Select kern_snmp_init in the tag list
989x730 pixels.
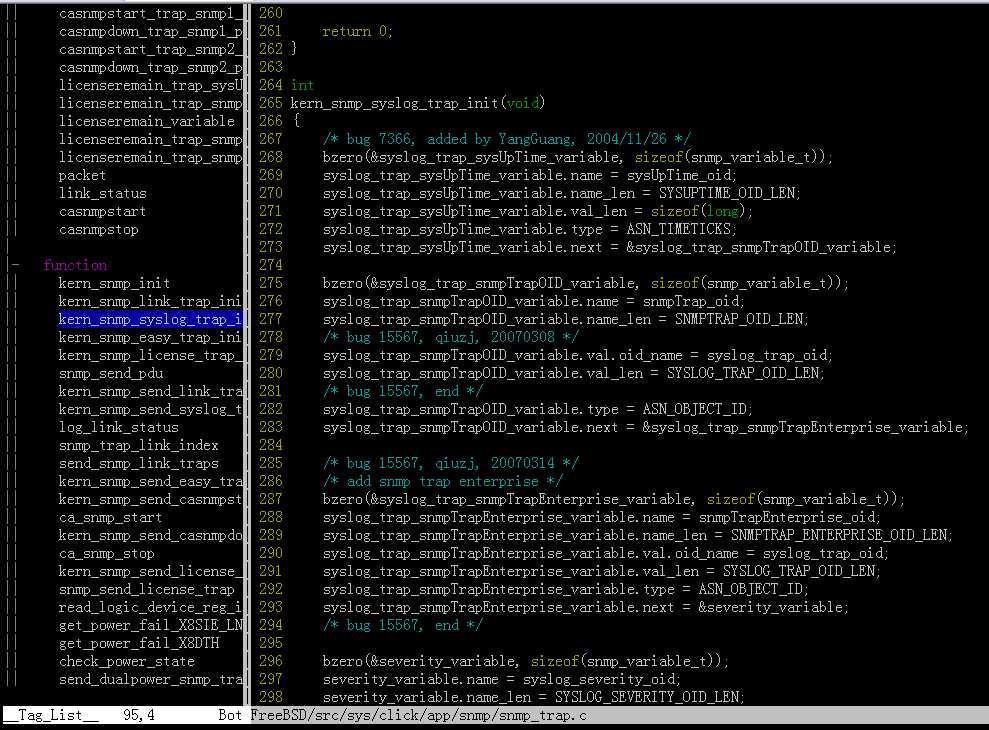[114, 283]
